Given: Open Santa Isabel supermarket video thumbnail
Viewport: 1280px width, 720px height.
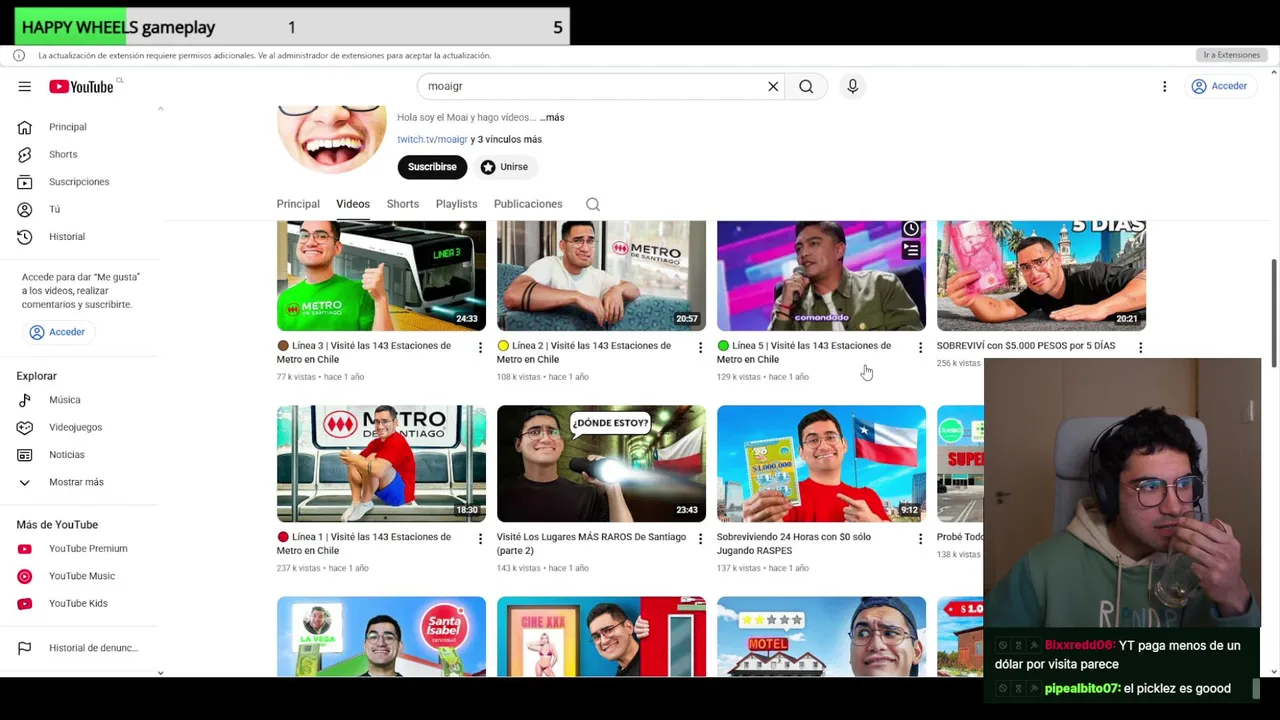Looking at the screenshot, I should tap(381, 636).
